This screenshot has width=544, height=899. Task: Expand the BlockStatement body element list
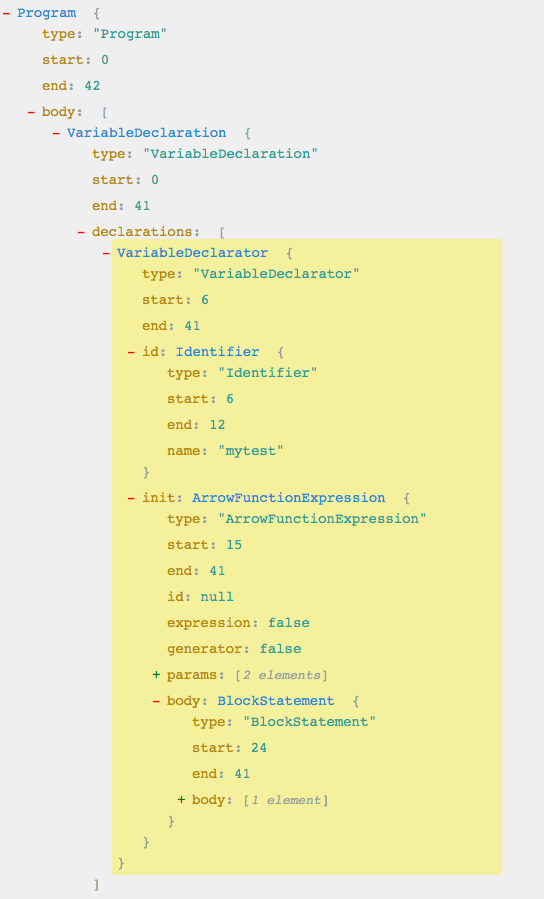(x=181, y=800)
